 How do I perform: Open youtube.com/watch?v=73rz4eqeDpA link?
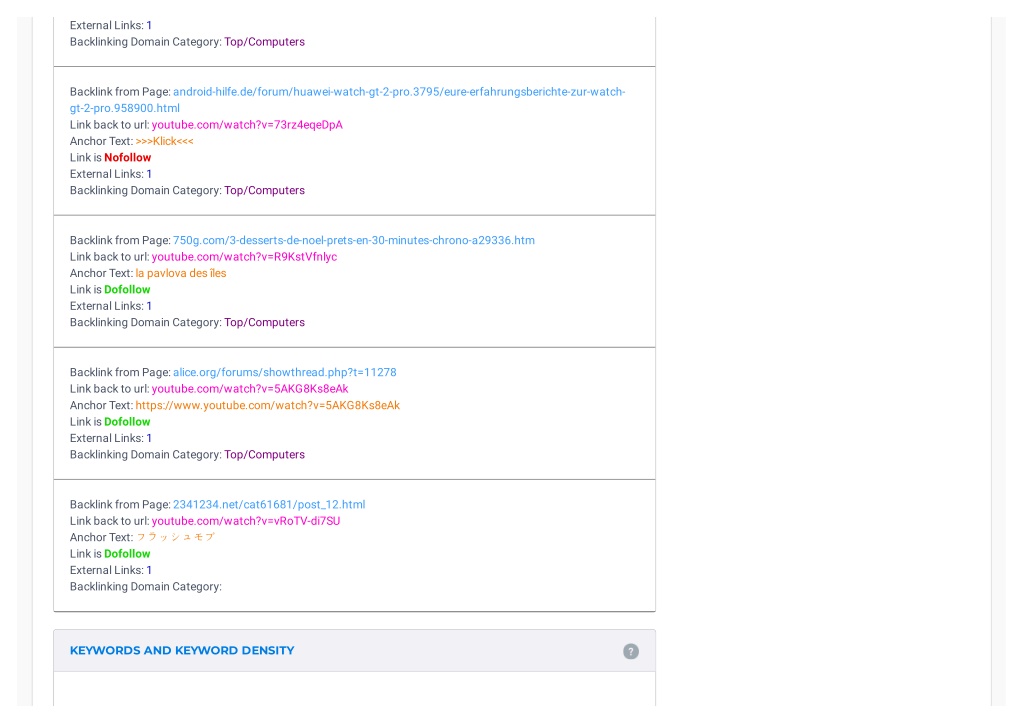coord(247,125)
